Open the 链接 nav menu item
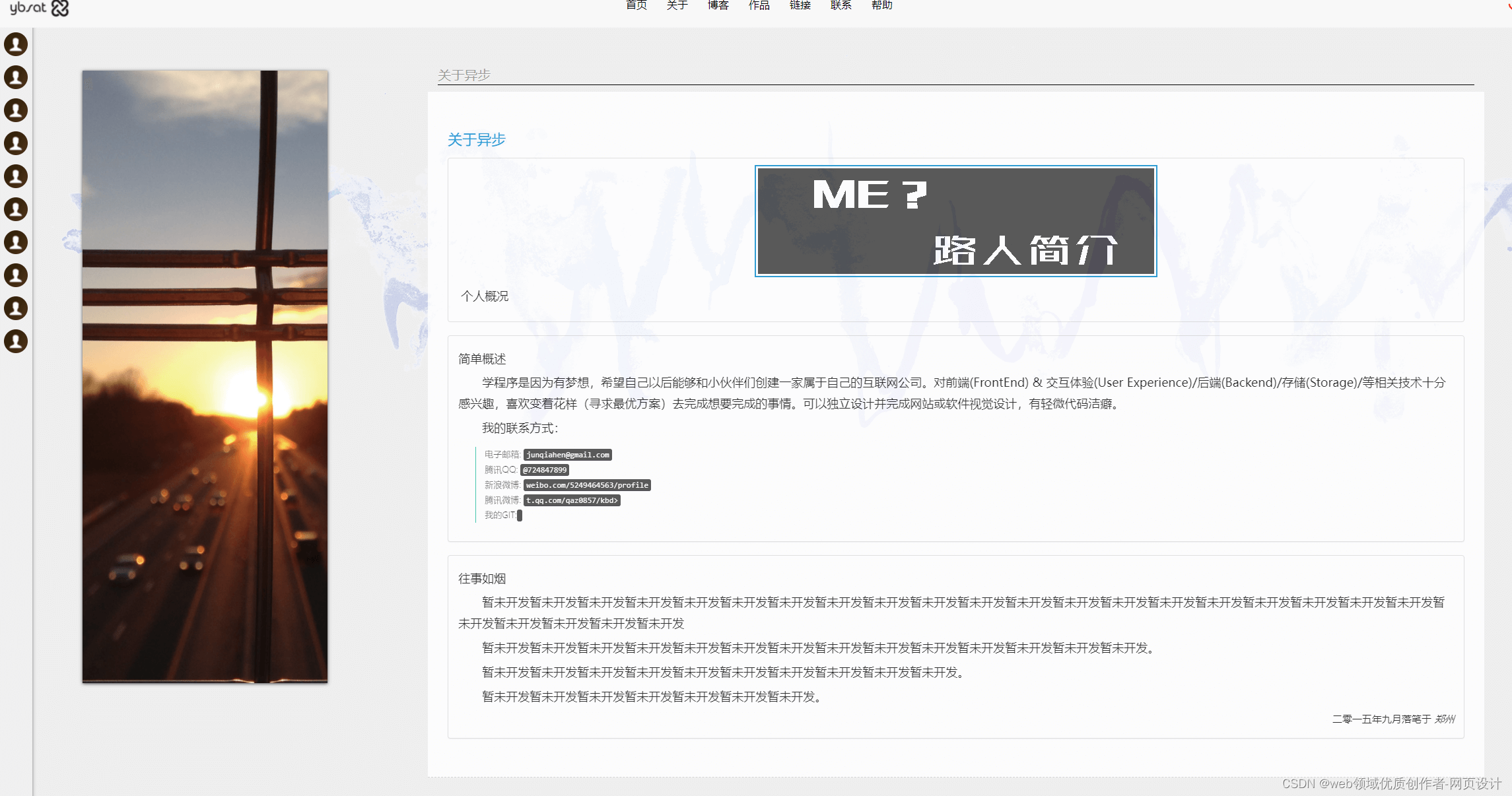This screenshot has width=1512, height=796. coord(800,5)
